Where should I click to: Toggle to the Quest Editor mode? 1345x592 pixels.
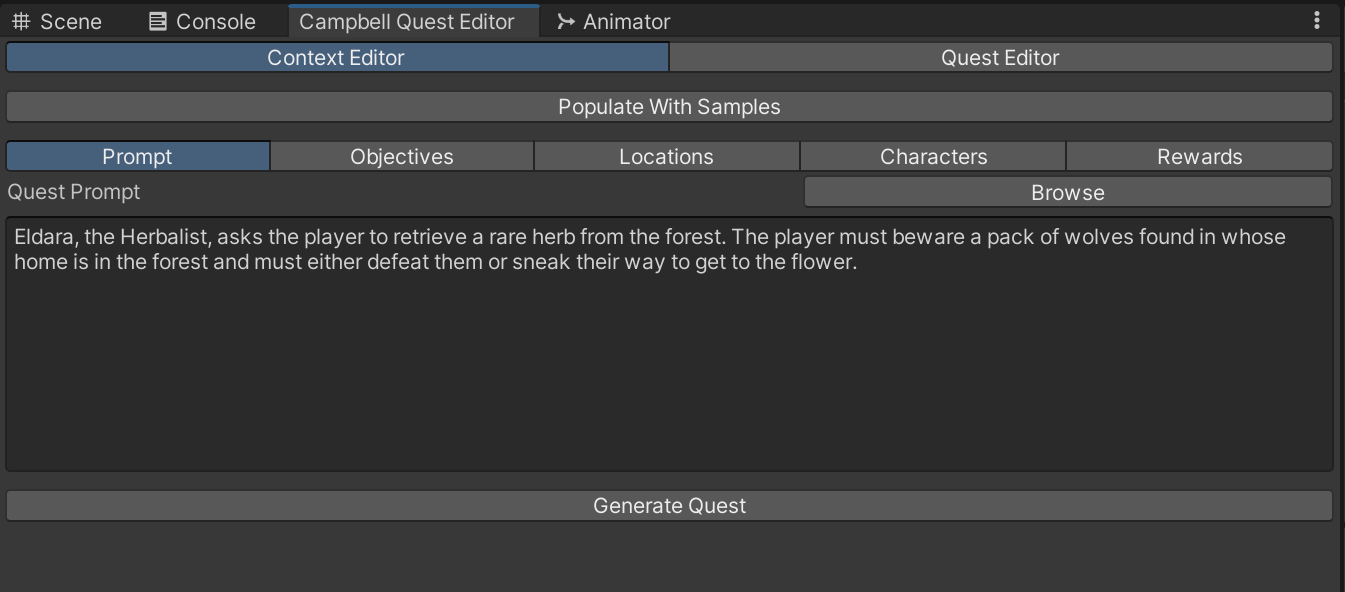tap(1000, 58)
